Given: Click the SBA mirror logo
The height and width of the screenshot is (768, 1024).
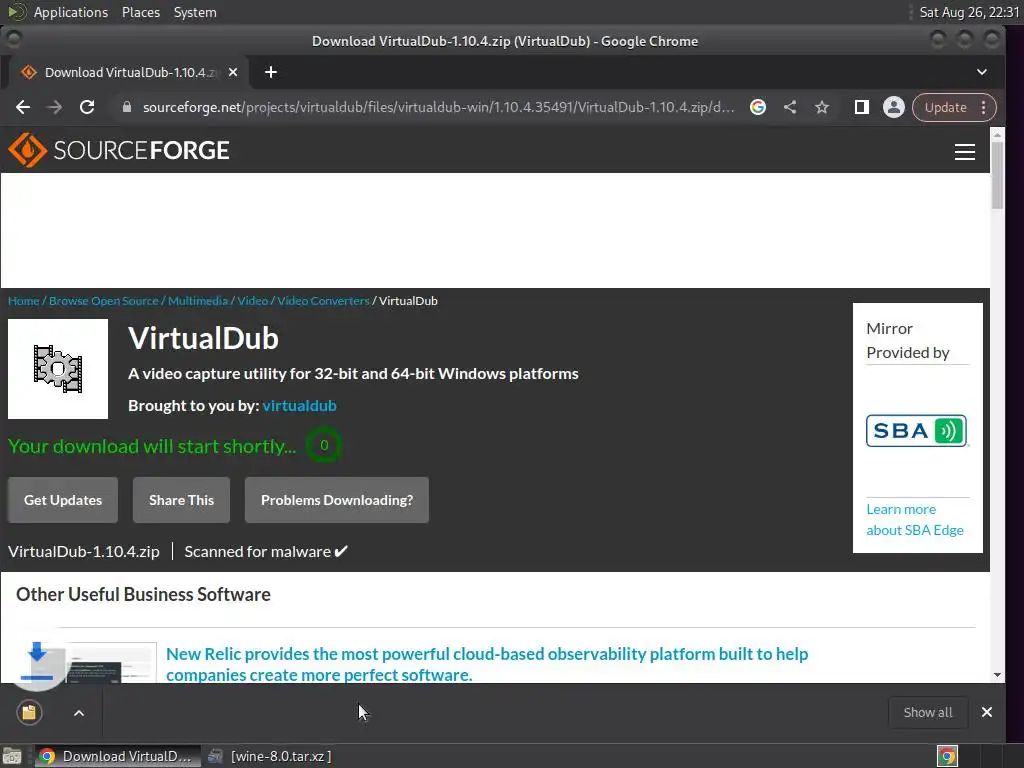Looking at the screenshot, I should tap(916, 431).
